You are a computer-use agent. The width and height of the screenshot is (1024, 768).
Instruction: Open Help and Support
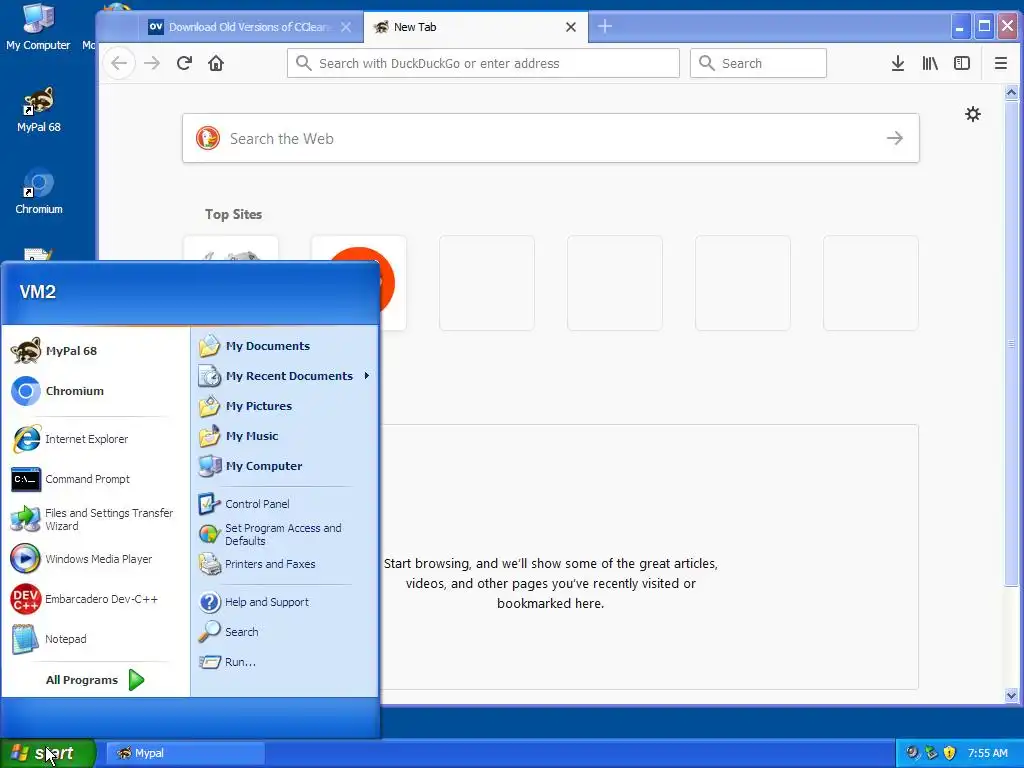click(x=285, y=602)
